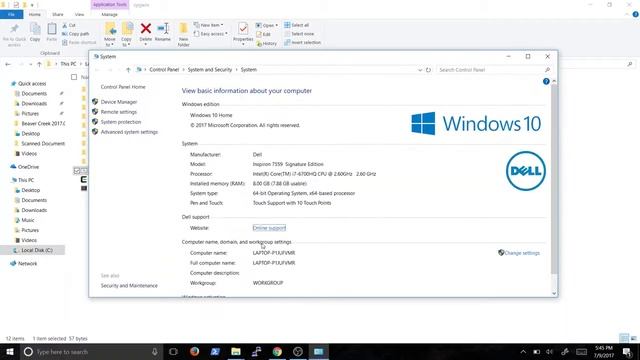Screen dimensions: 640x360
Task: Select System and Security breadcrumb
Action: 210,70
